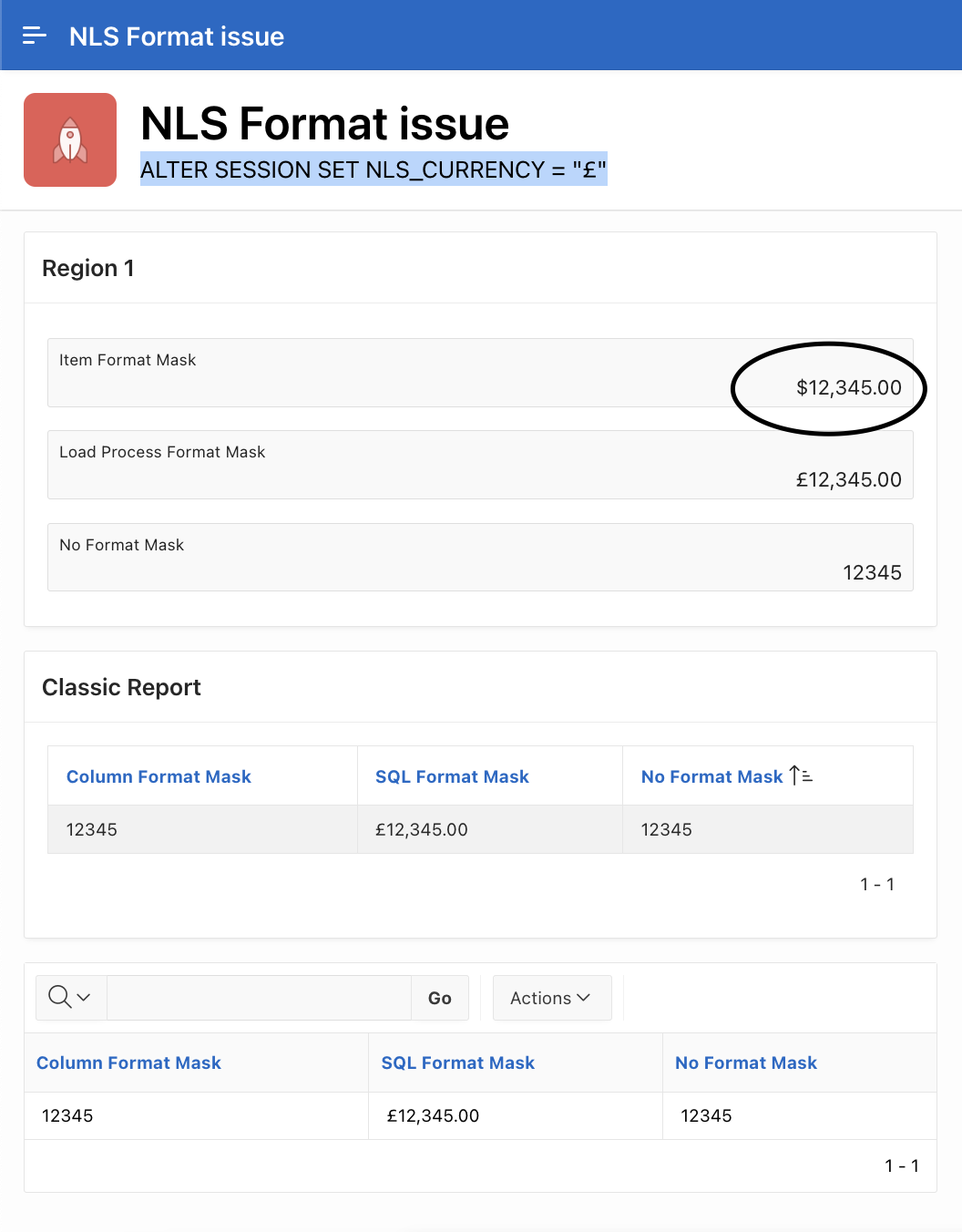Image resolution: width=962 pixels, height=1232 pixels.
Task: Open interactive report SQL Format Mask header
Action: [457, 1063]
